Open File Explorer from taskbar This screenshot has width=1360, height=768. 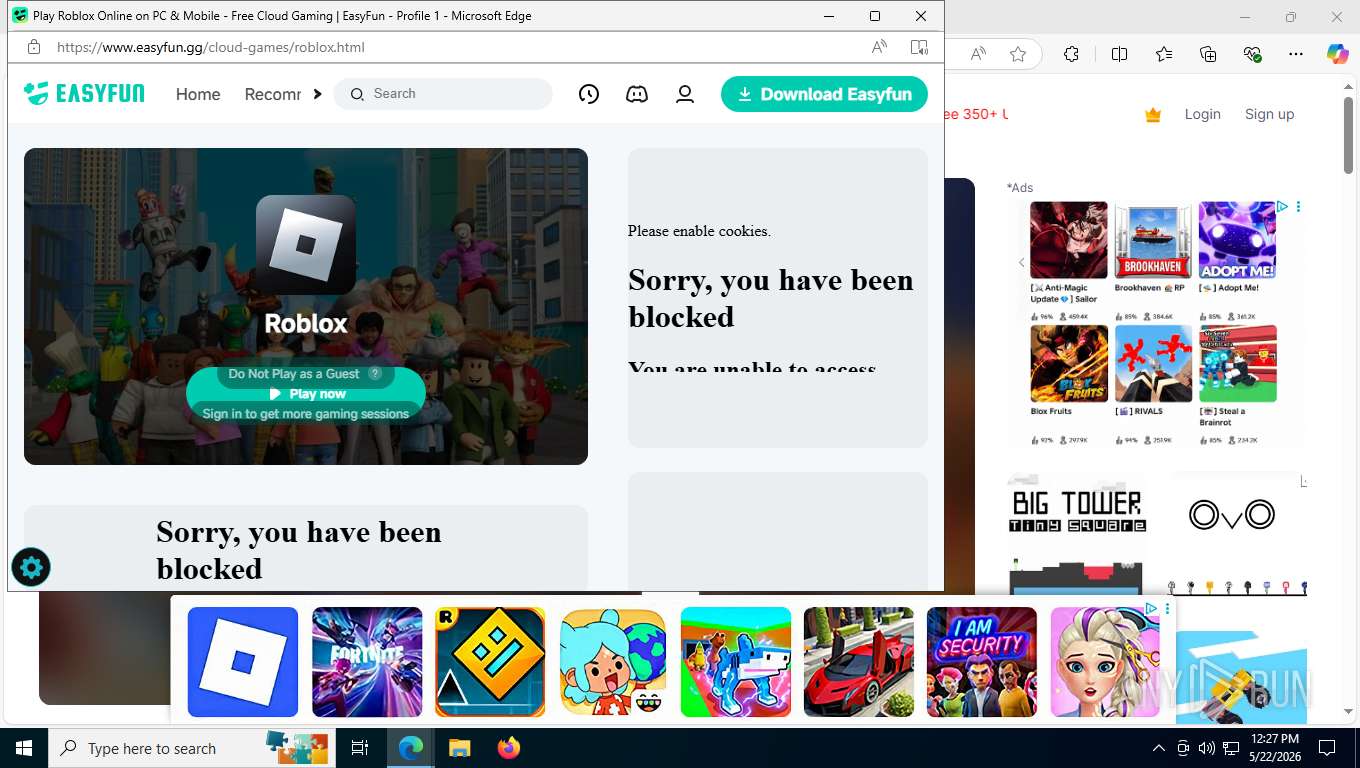point(459,748)
